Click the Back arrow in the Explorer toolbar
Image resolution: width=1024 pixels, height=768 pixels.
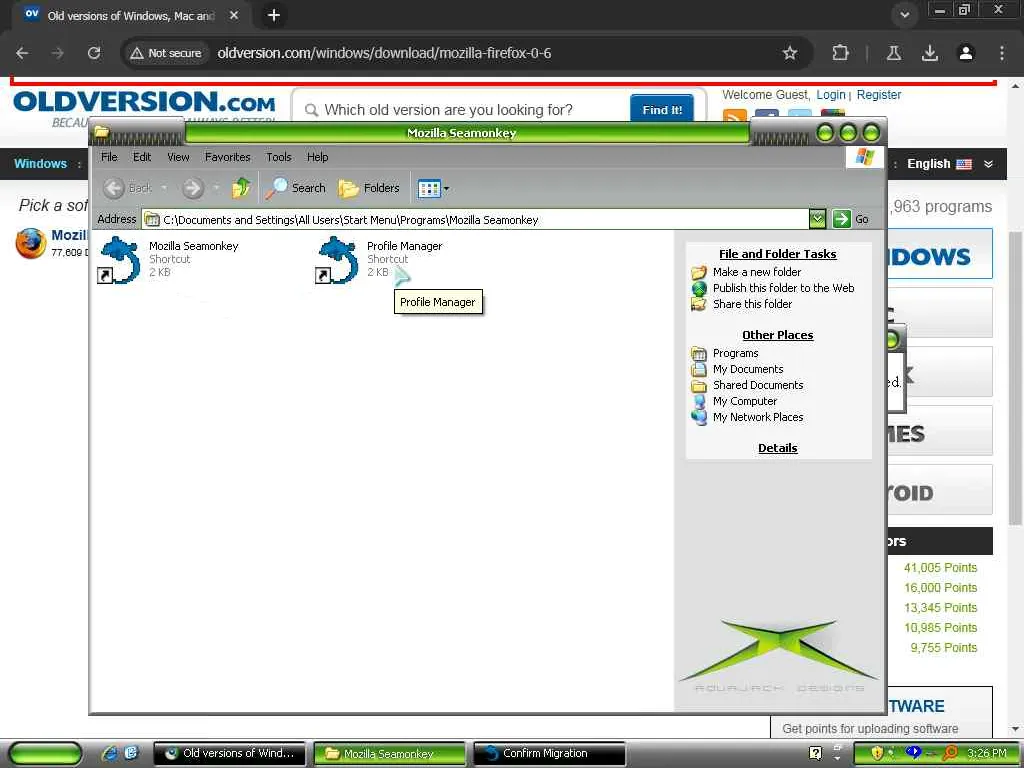coord(114,188)
